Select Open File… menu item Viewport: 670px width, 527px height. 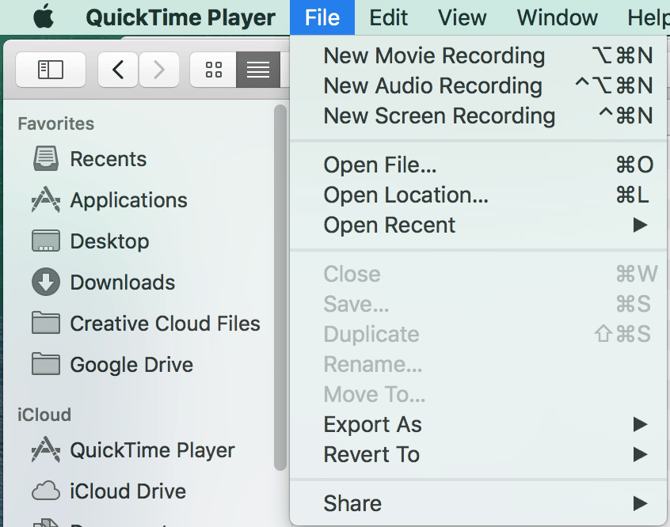[478, 165]
